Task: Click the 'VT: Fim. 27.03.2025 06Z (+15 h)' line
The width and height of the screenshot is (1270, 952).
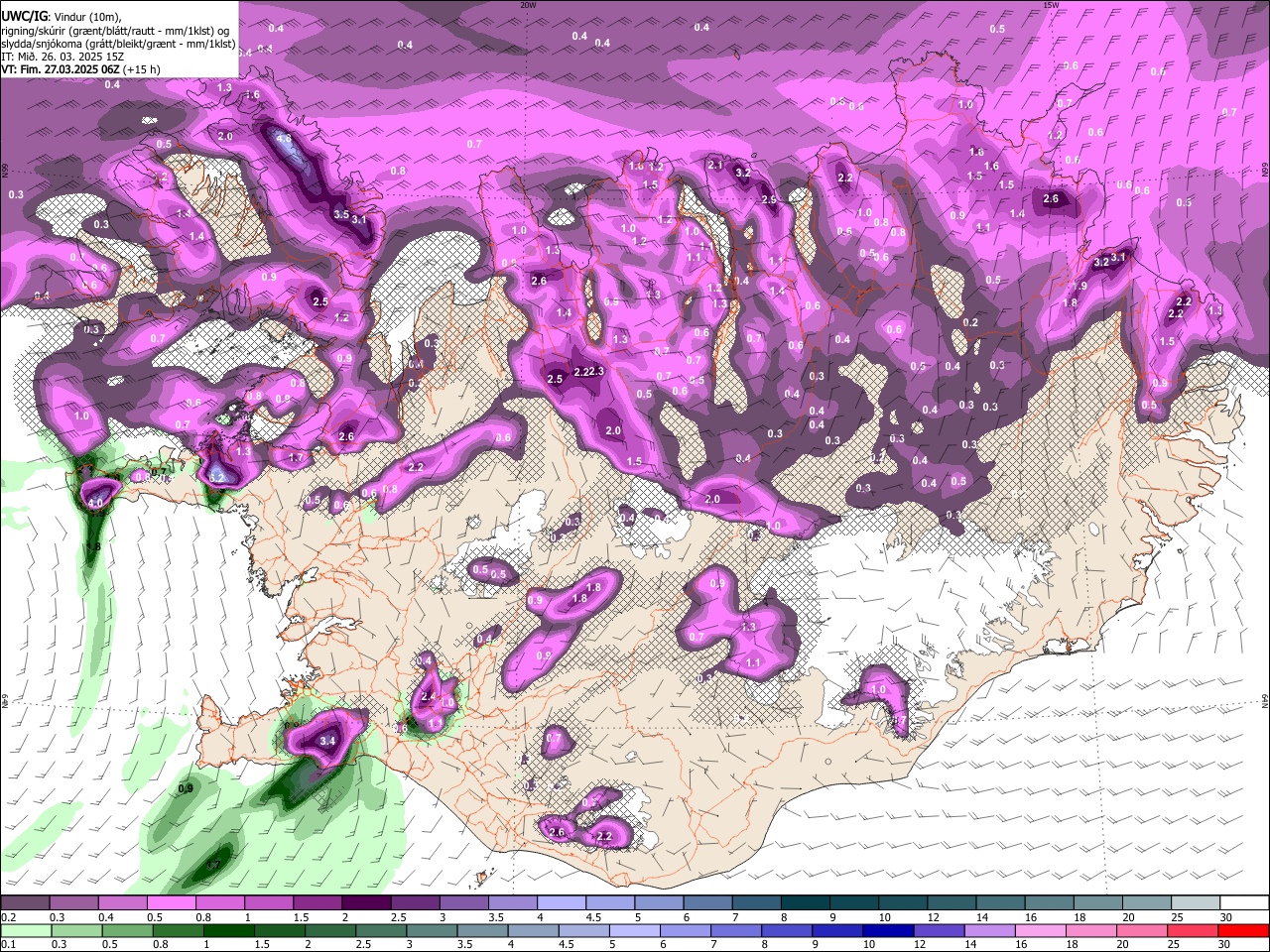Action: click(81, 69)
